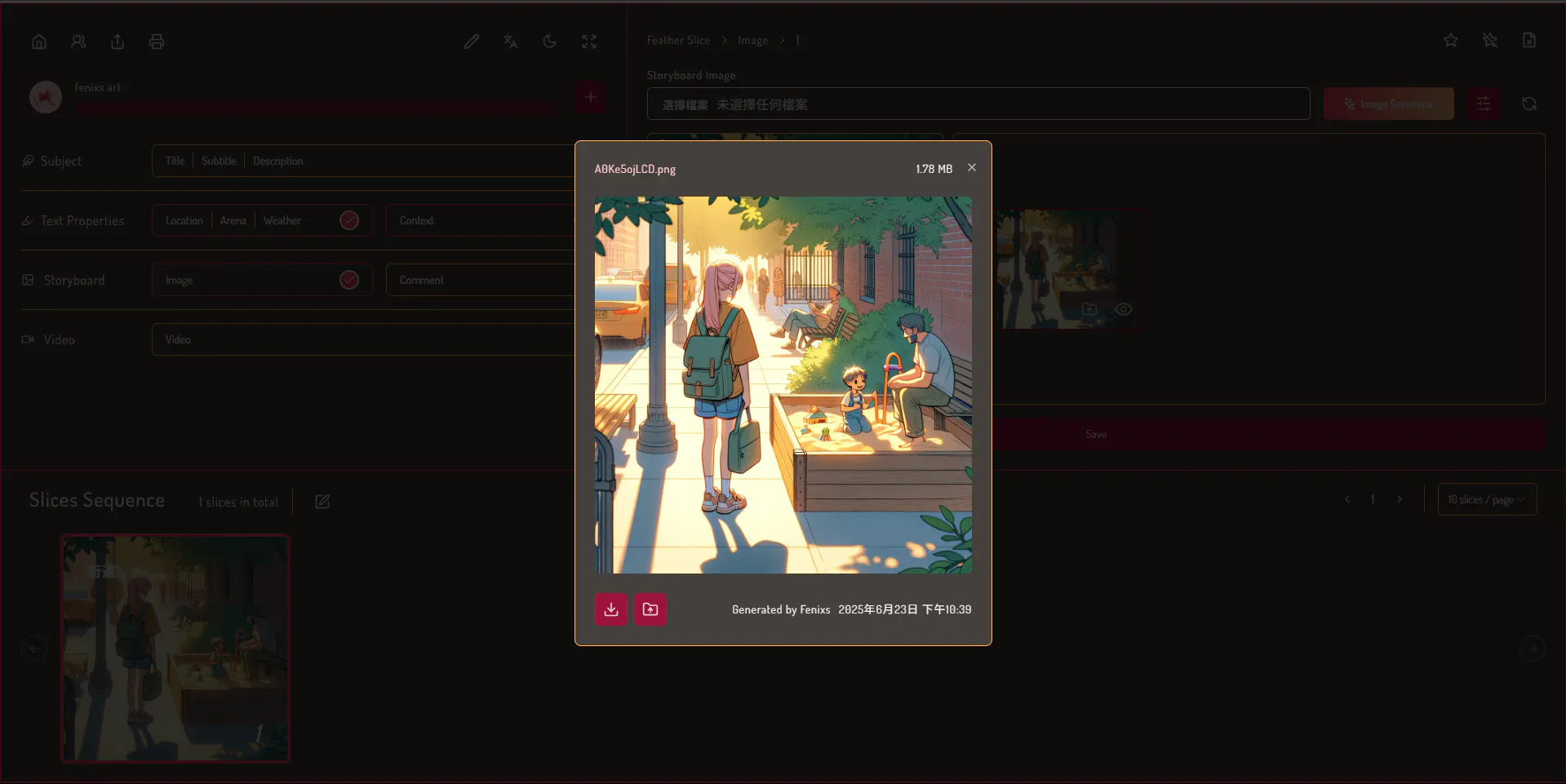Viewport: 1566px width, 784px height.
Task: Click the folder icon on storyboard thumbnail
Action: click(1089, 309)
